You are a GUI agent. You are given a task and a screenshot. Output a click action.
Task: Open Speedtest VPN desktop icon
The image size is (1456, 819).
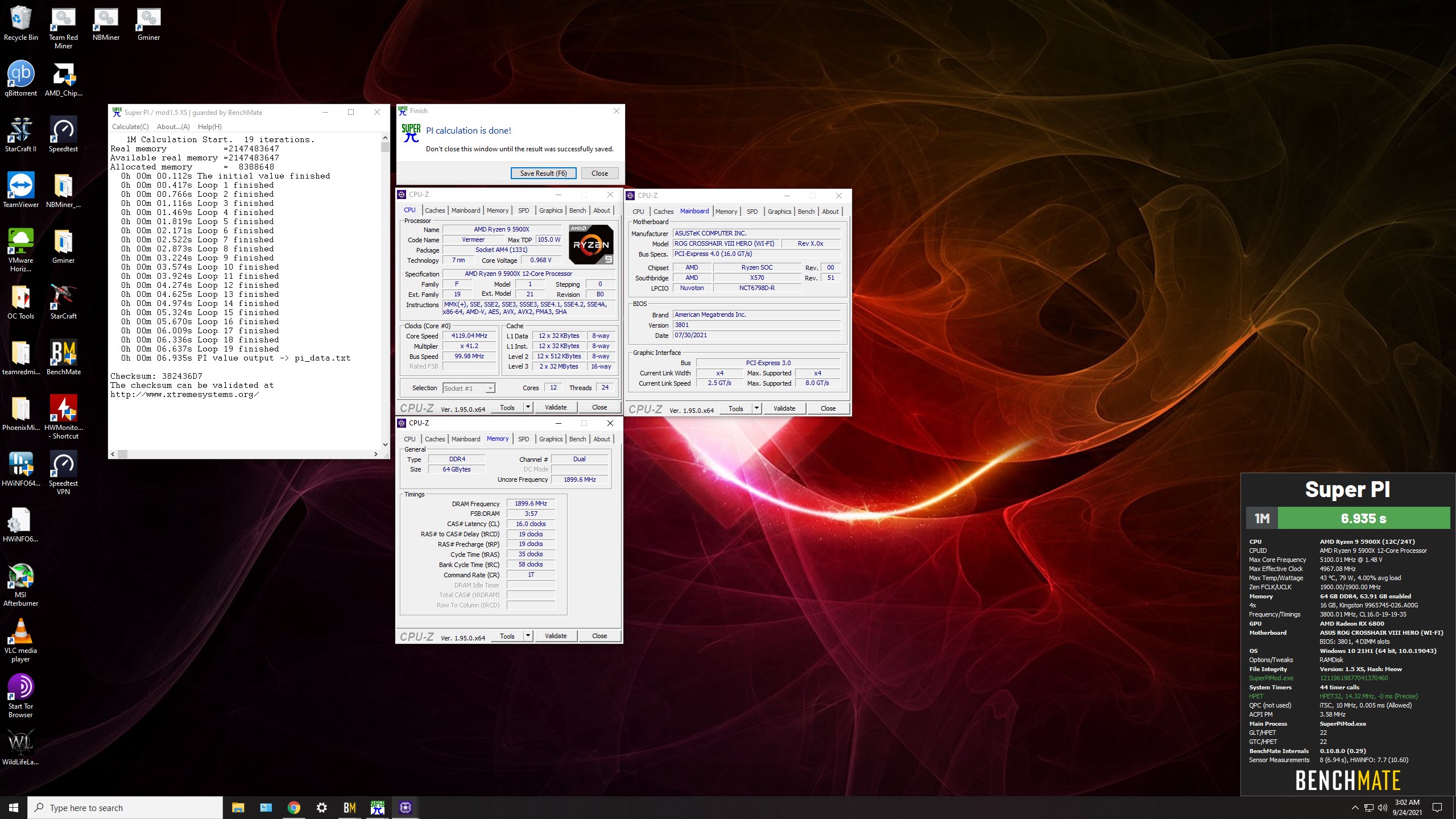(x=63, y=473)
